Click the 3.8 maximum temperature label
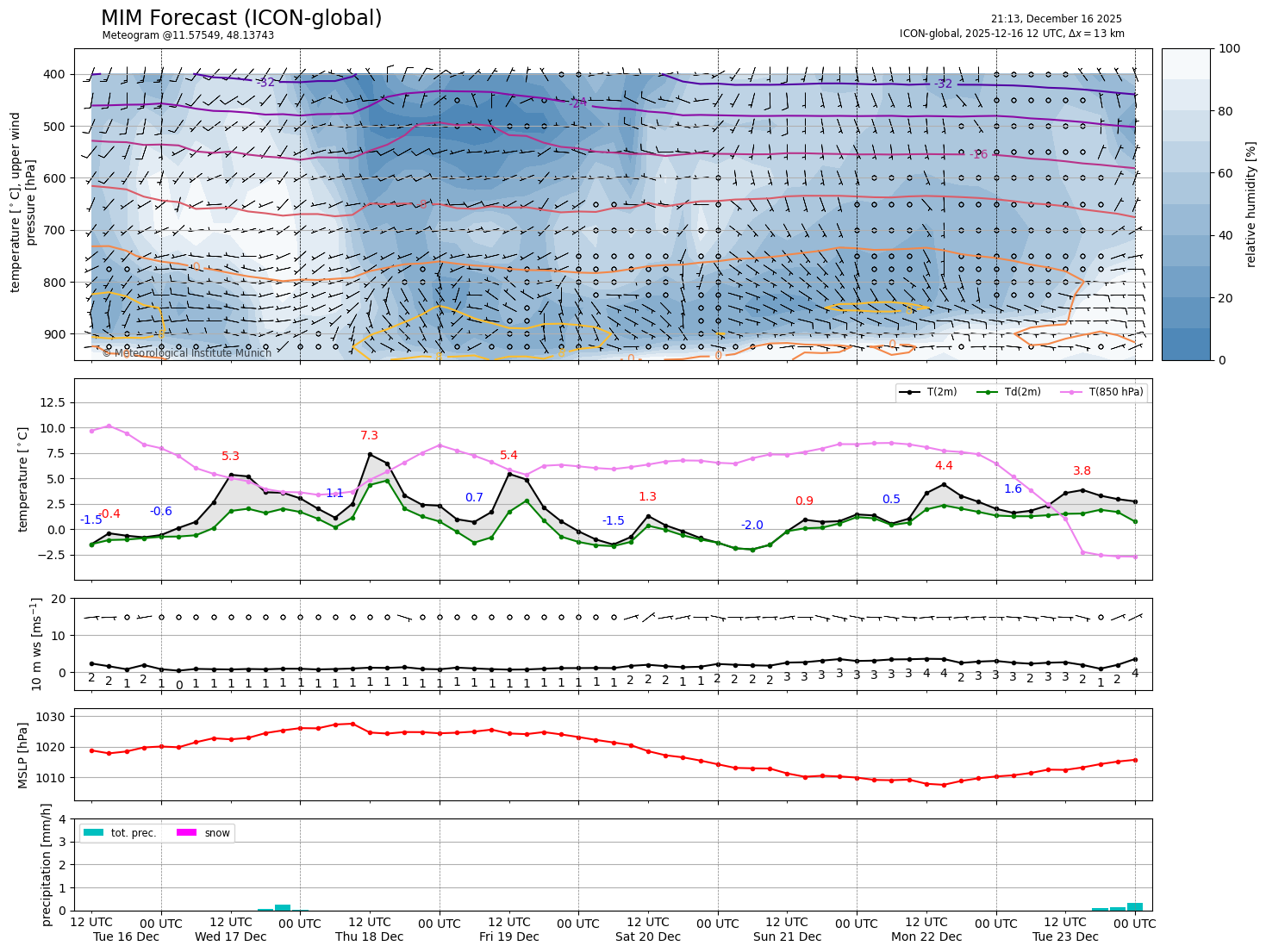This screenshot has width=1266, height=952. point(1082,471)
